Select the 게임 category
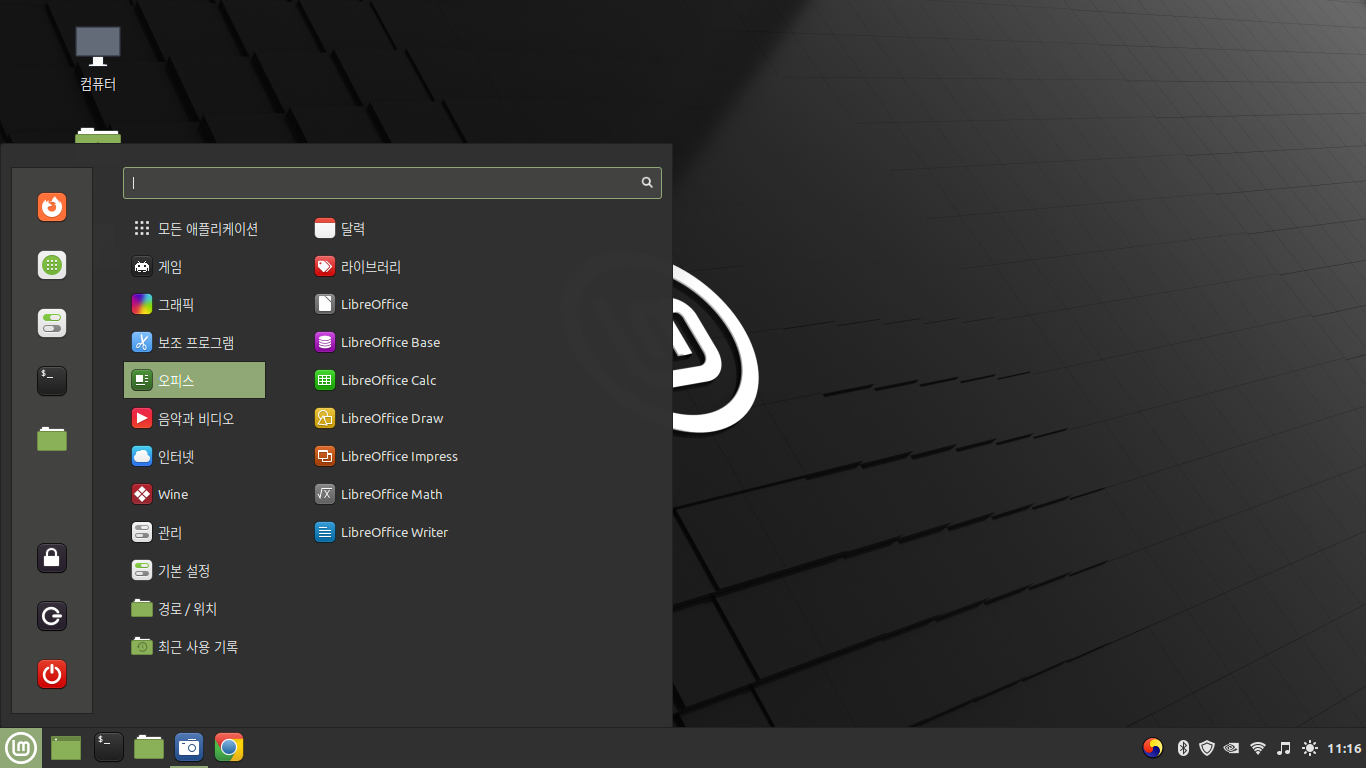 pyautogui.click(x=194, y=267)
